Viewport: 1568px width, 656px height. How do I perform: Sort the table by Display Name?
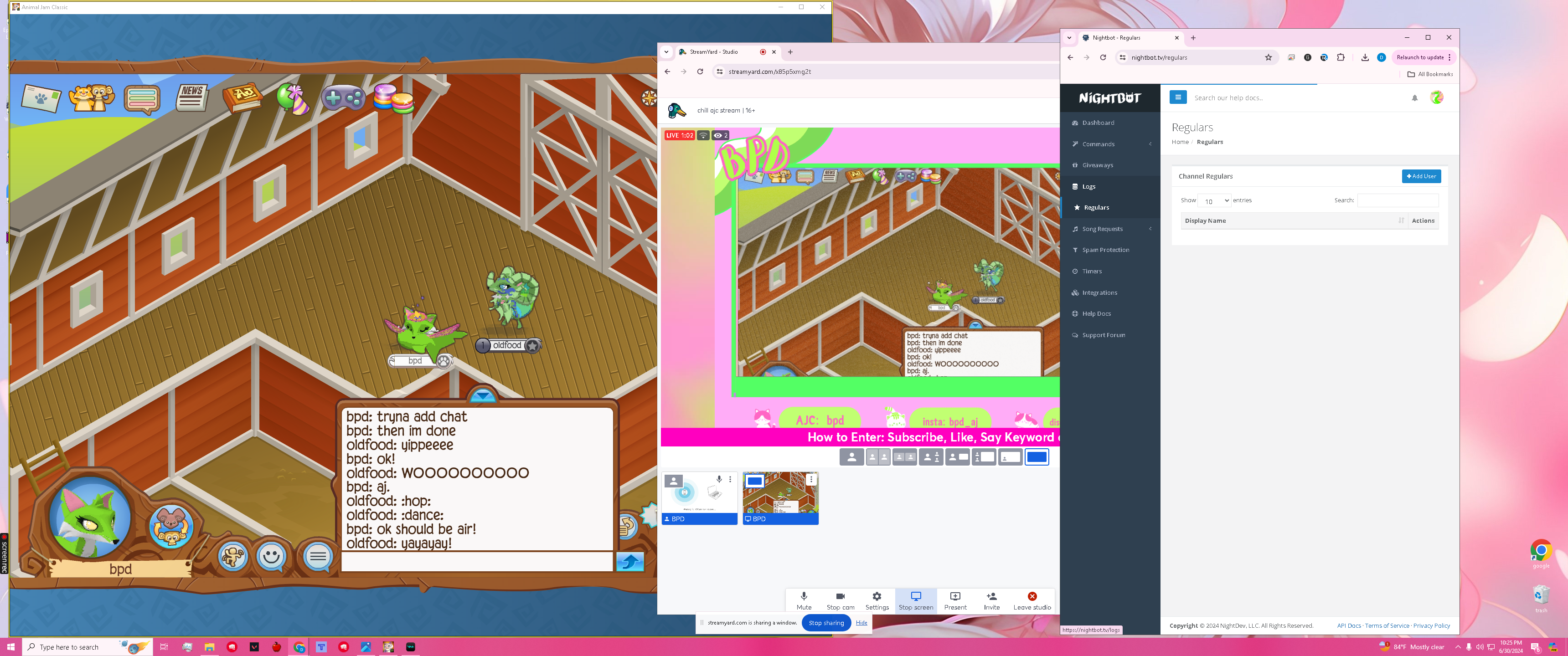[x=1294, y=221]
